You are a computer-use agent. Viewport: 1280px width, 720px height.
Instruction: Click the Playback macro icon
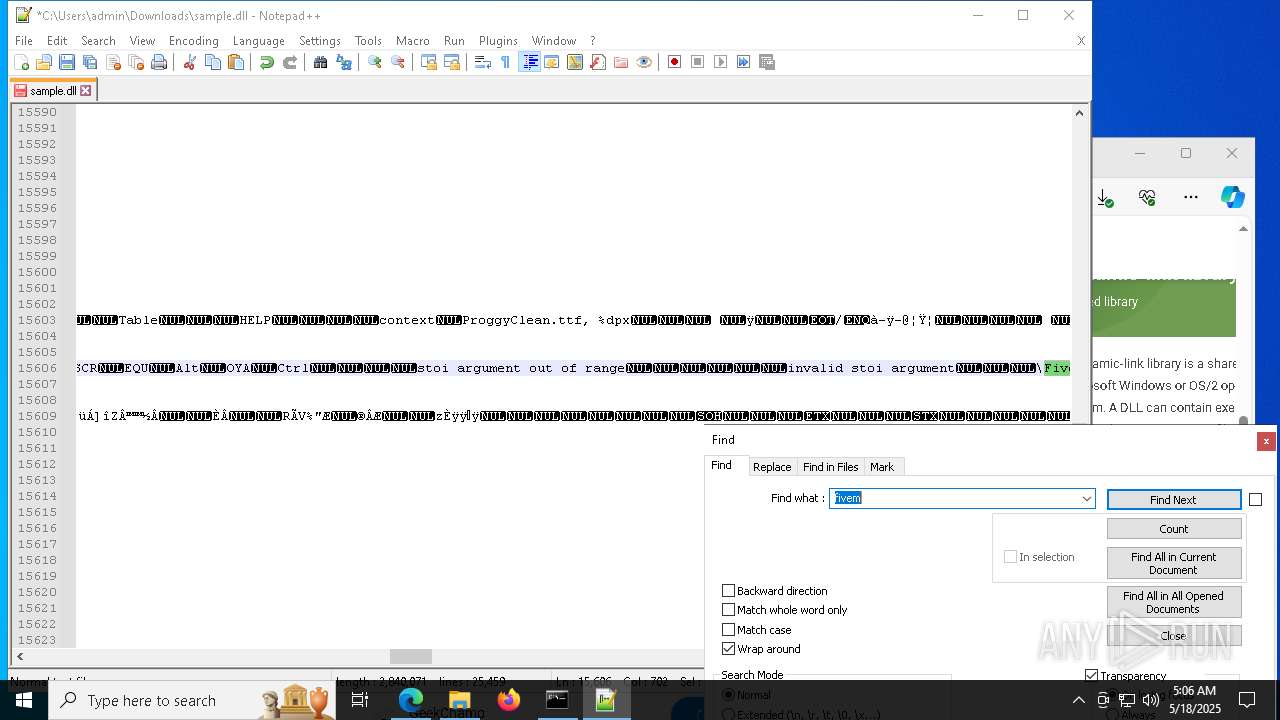[720, 62]
